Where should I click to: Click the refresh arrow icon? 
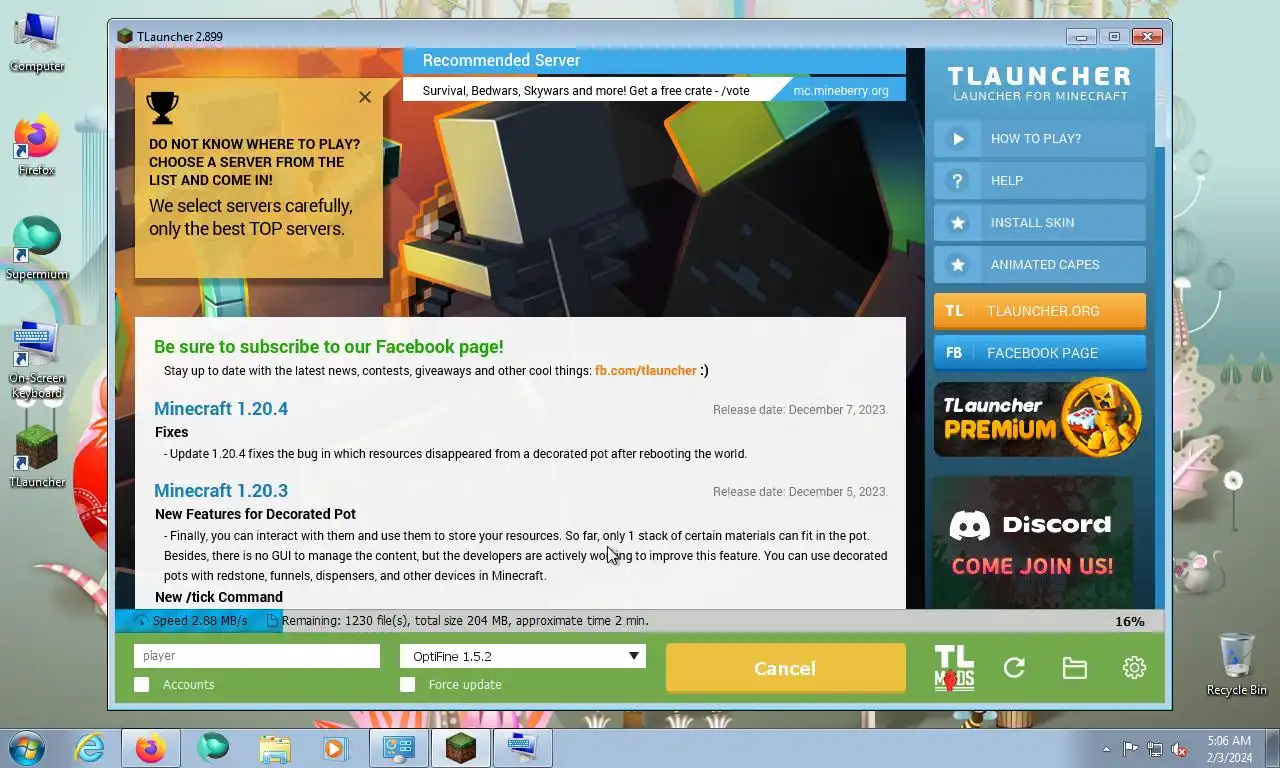pyautogui.click(x=1014, y=668)
